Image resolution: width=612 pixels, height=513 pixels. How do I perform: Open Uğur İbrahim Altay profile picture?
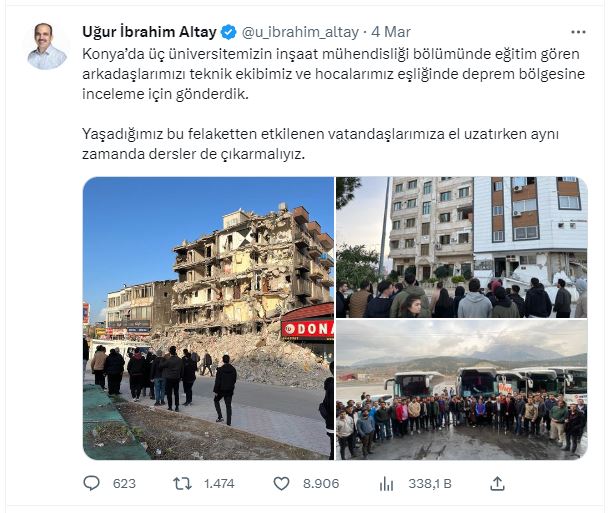(47, 46)
